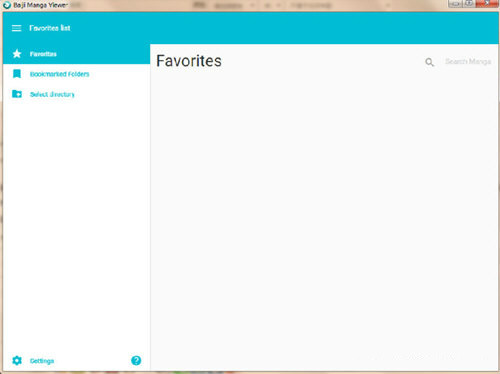Minimize the Manga Viewer window

click(x=455, y=3)
